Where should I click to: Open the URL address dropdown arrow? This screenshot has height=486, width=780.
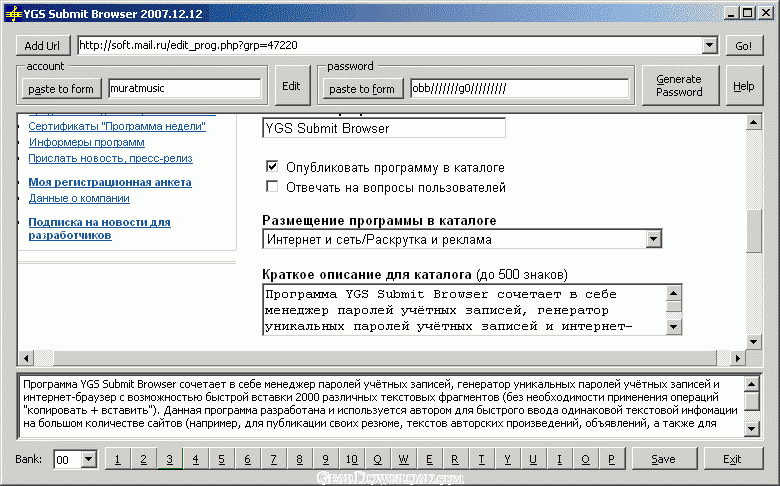(x=709, y=45)
